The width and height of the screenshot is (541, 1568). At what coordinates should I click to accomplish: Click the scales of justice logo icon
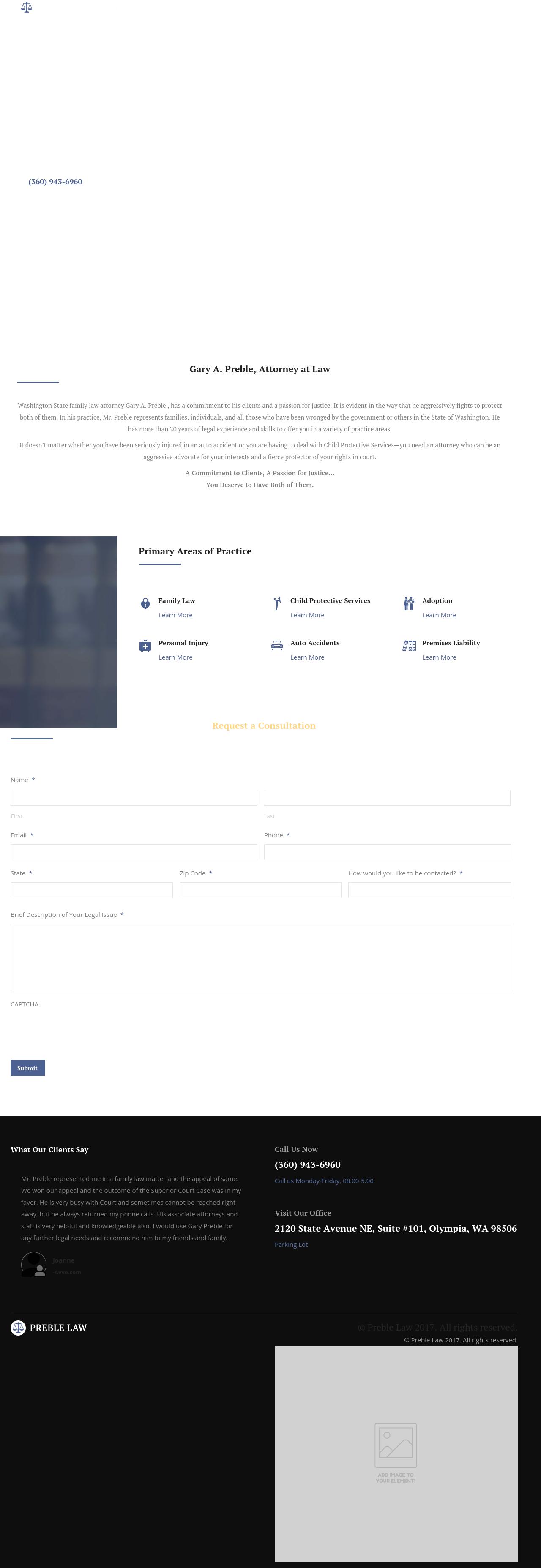coord(26,7)
